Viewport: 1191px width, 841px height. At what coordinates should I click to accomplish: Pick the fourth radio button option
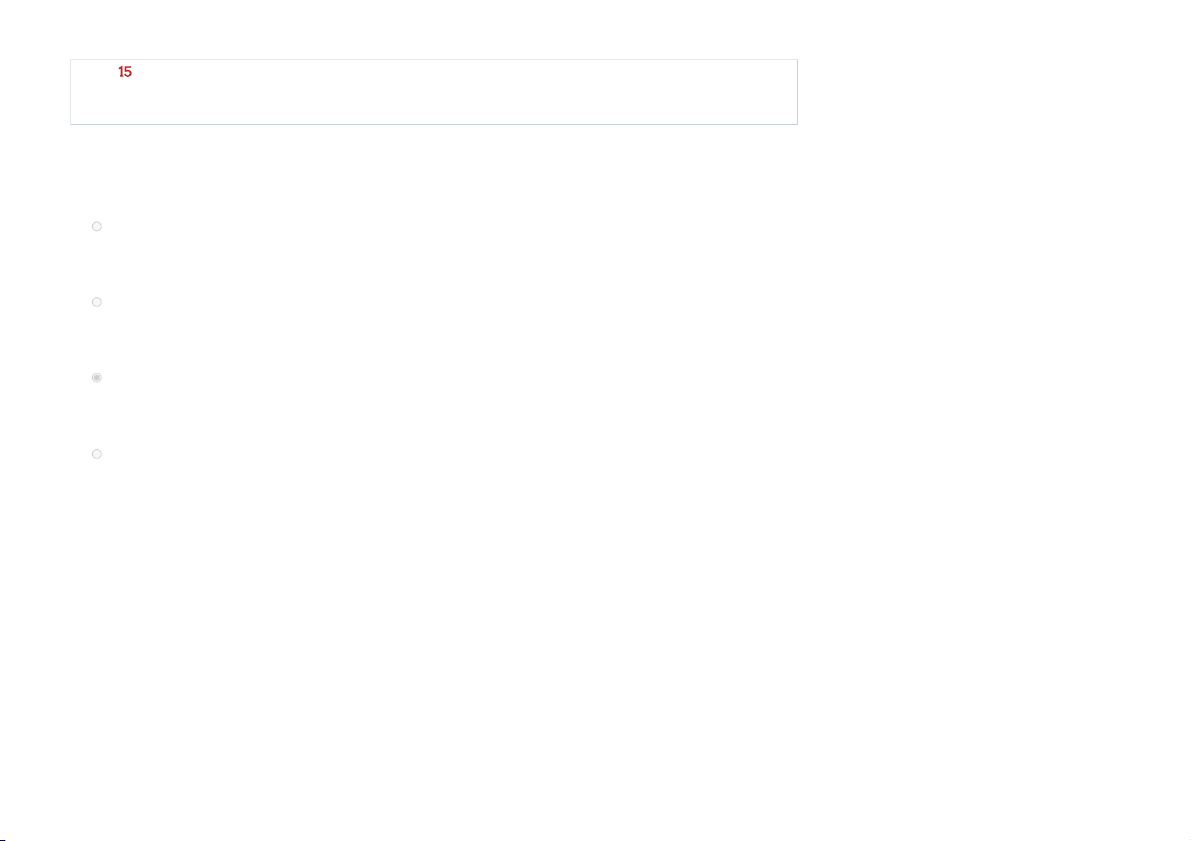[x=96, y=454]
